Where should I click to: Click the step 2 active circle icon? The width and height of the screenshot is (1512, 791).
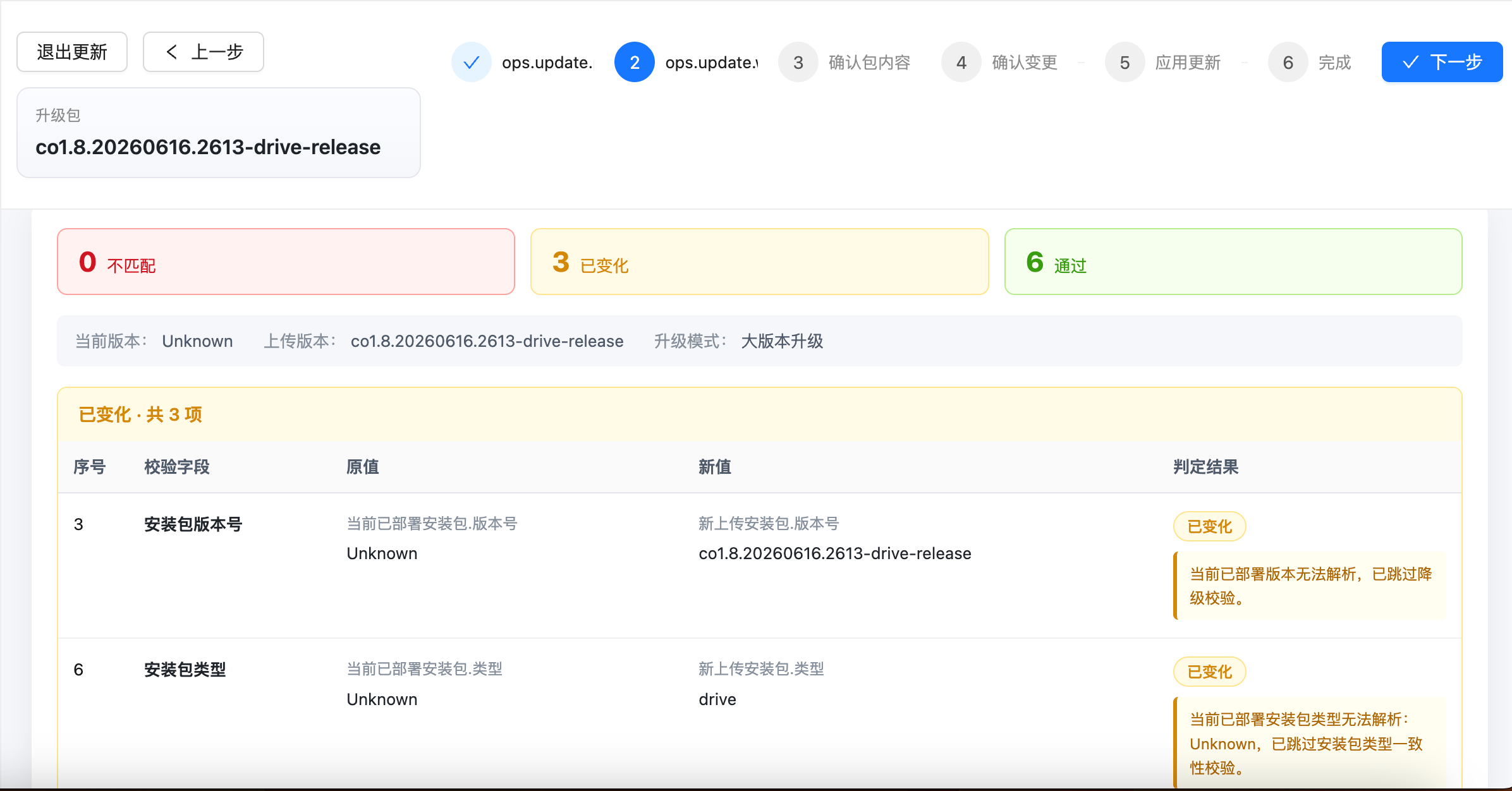pos(635,62)
